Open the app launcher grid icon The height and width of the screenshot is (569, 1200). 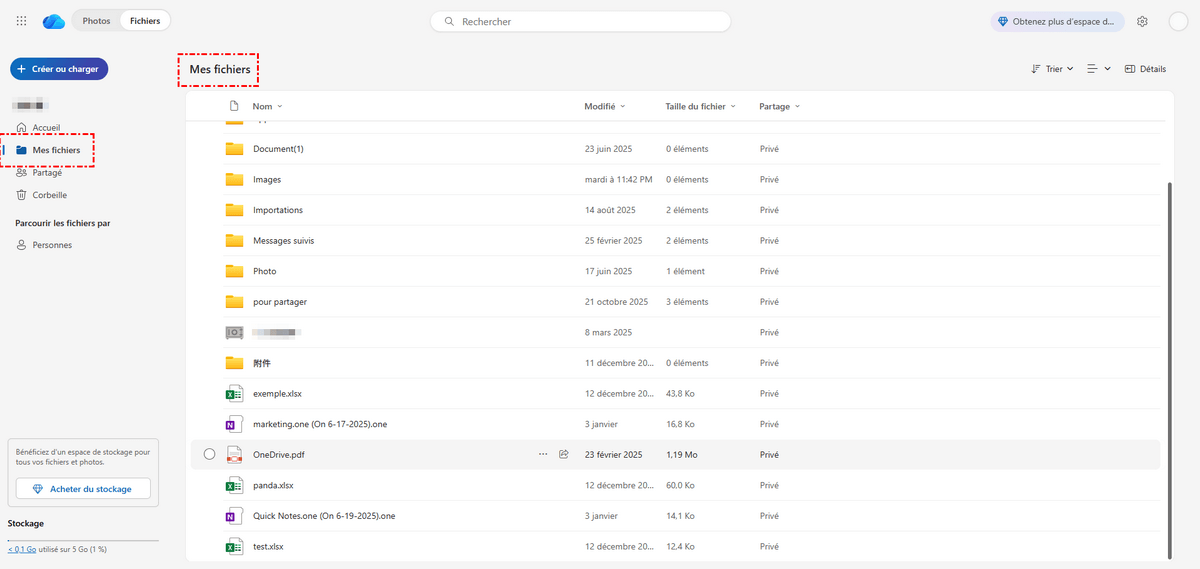(x=22, y=21)
